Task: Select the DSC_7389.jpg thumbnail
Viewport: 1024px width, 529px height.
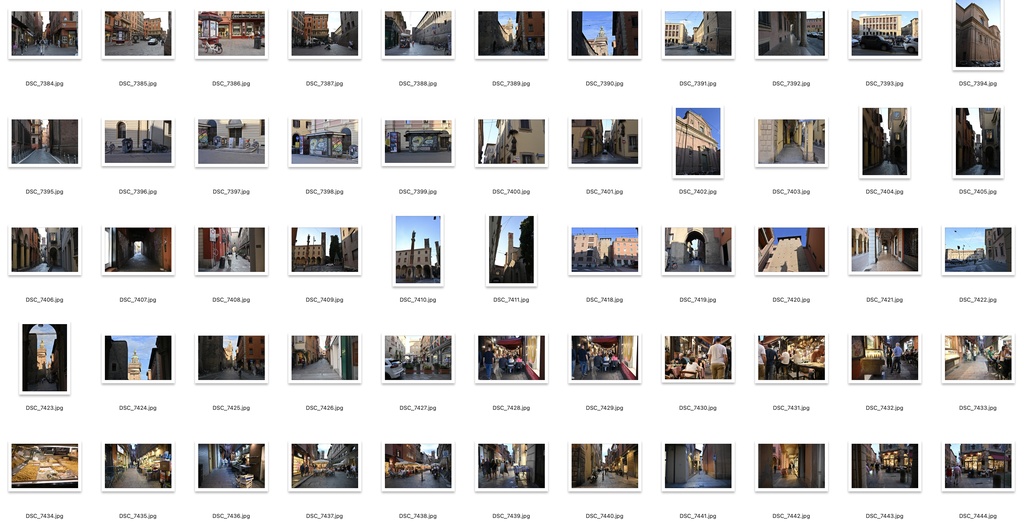Action: pos(511,33)
